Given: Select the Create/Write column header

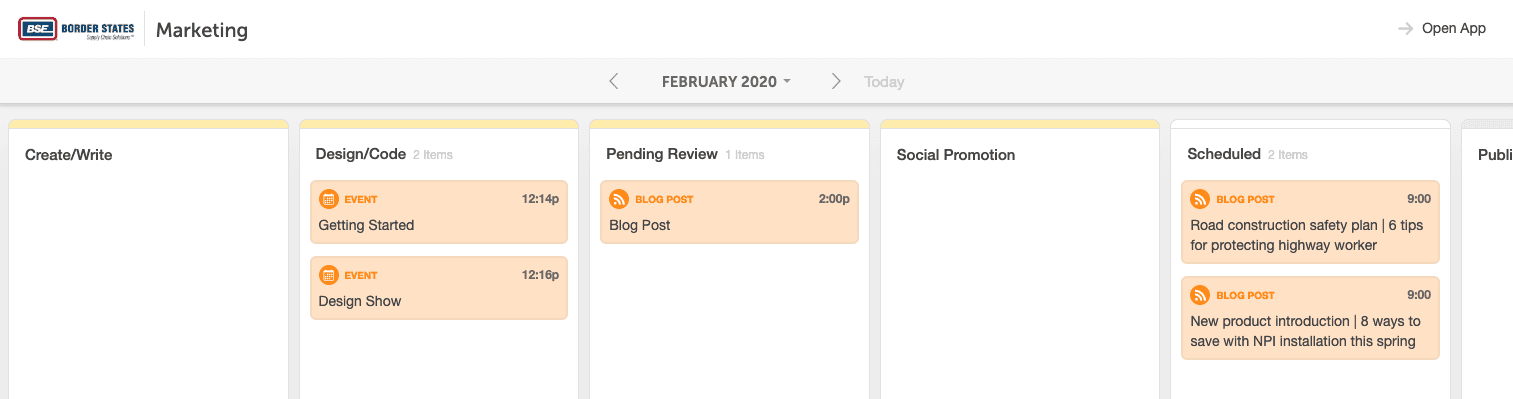Looking at the screenshot, I should tap(69, 155).
